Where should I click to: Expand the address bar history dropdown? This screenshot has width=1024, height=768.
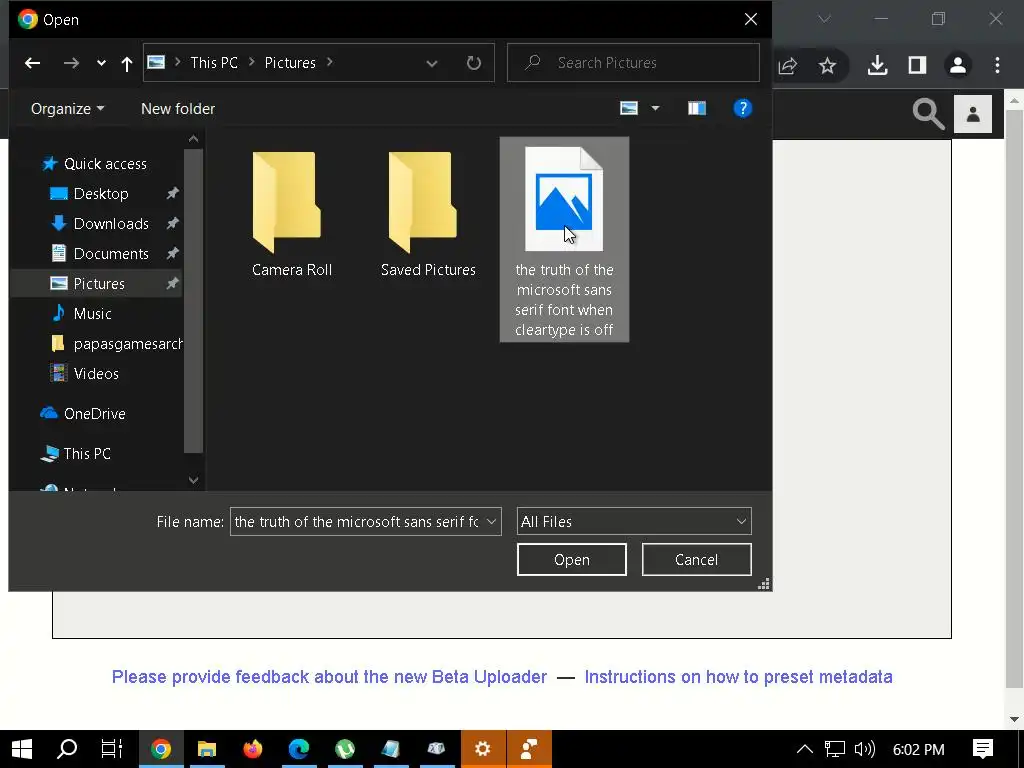[x=432, y=63]
